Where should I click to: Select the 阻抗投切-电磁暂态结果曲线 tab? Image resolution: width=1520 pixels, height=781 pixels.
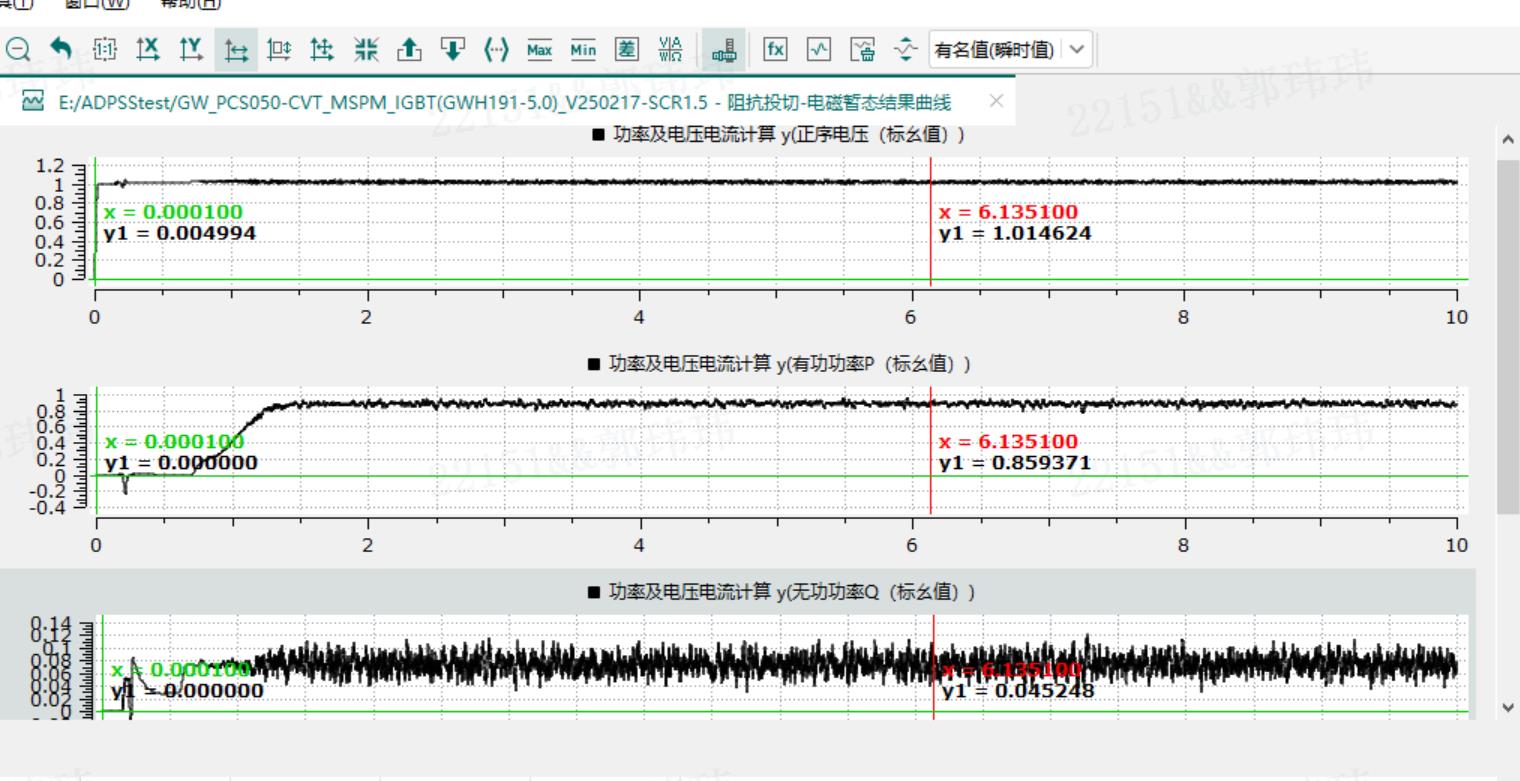500,102
